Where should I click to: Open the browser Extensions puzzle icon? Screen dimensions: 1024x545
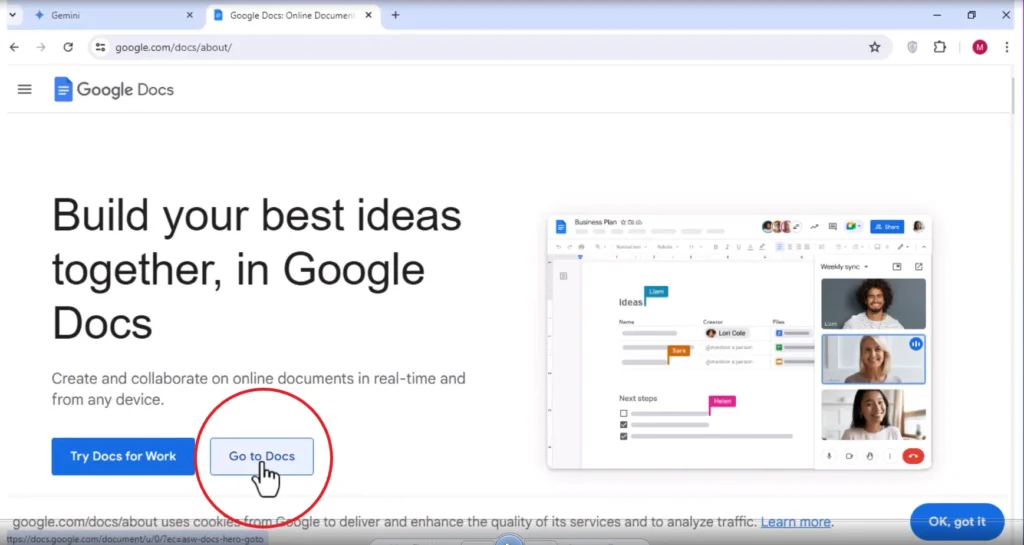[940, 47]
